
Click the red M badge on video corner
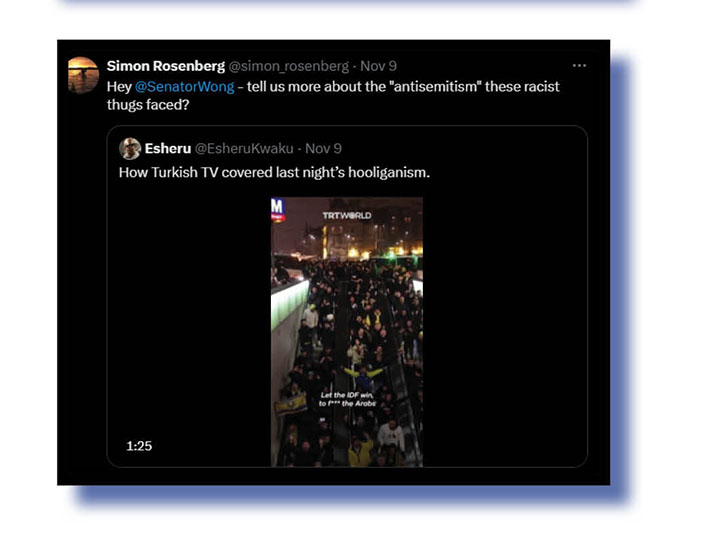point(277,207)
